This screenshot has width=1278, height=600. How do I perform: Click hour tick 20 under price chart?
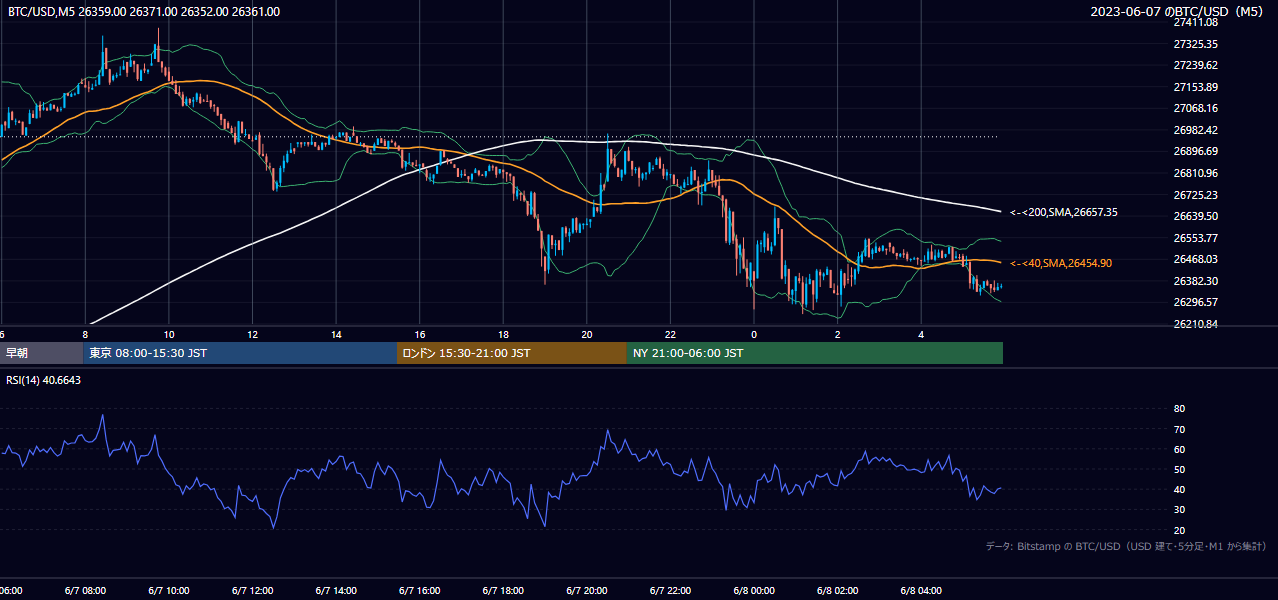click(586, 334)
